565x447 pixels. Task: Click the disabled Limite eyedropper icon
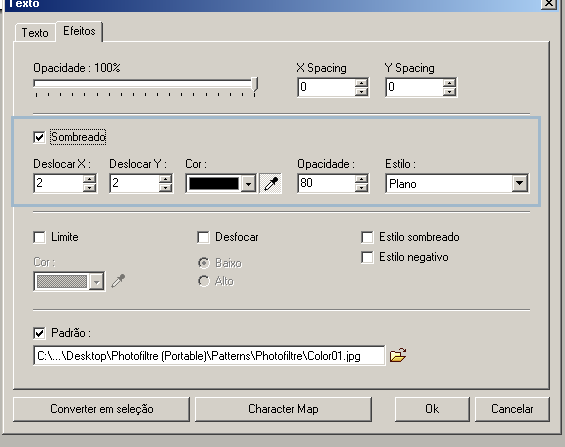coord(118,281)
